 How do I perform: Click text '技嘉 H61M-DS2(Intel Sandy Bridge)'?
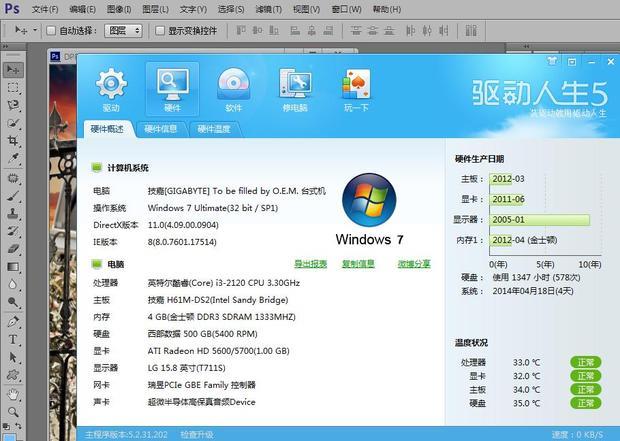[x=218, y=300]
